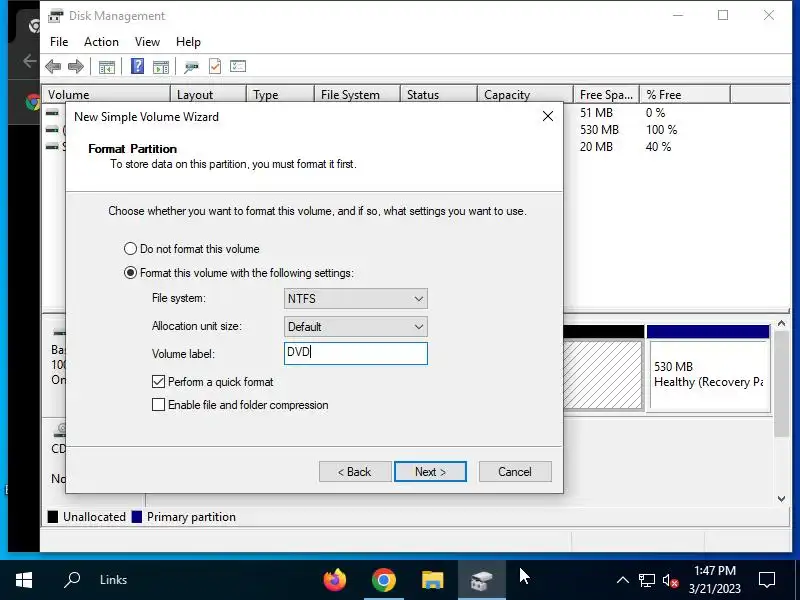Click the scroll up arrow in disk pane

[781, 323]
